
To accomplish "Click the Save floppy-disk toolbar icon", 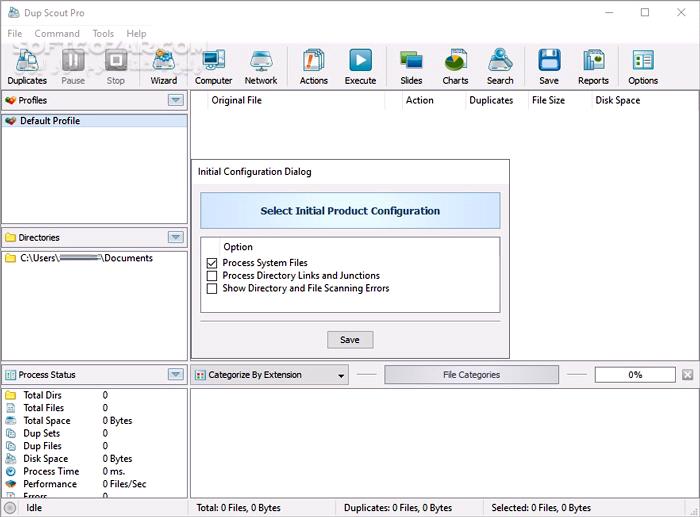I will pyautogui.click(x=549, y=60).
